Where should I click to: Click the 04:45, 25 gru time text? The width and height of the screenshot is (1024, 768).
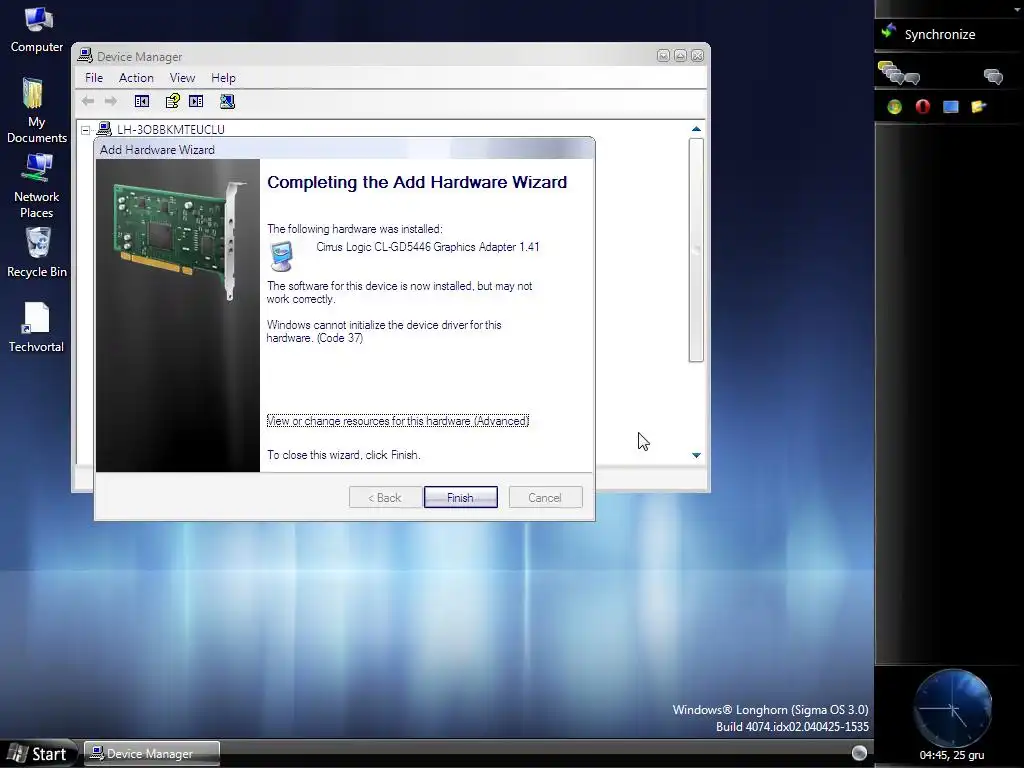952,756
